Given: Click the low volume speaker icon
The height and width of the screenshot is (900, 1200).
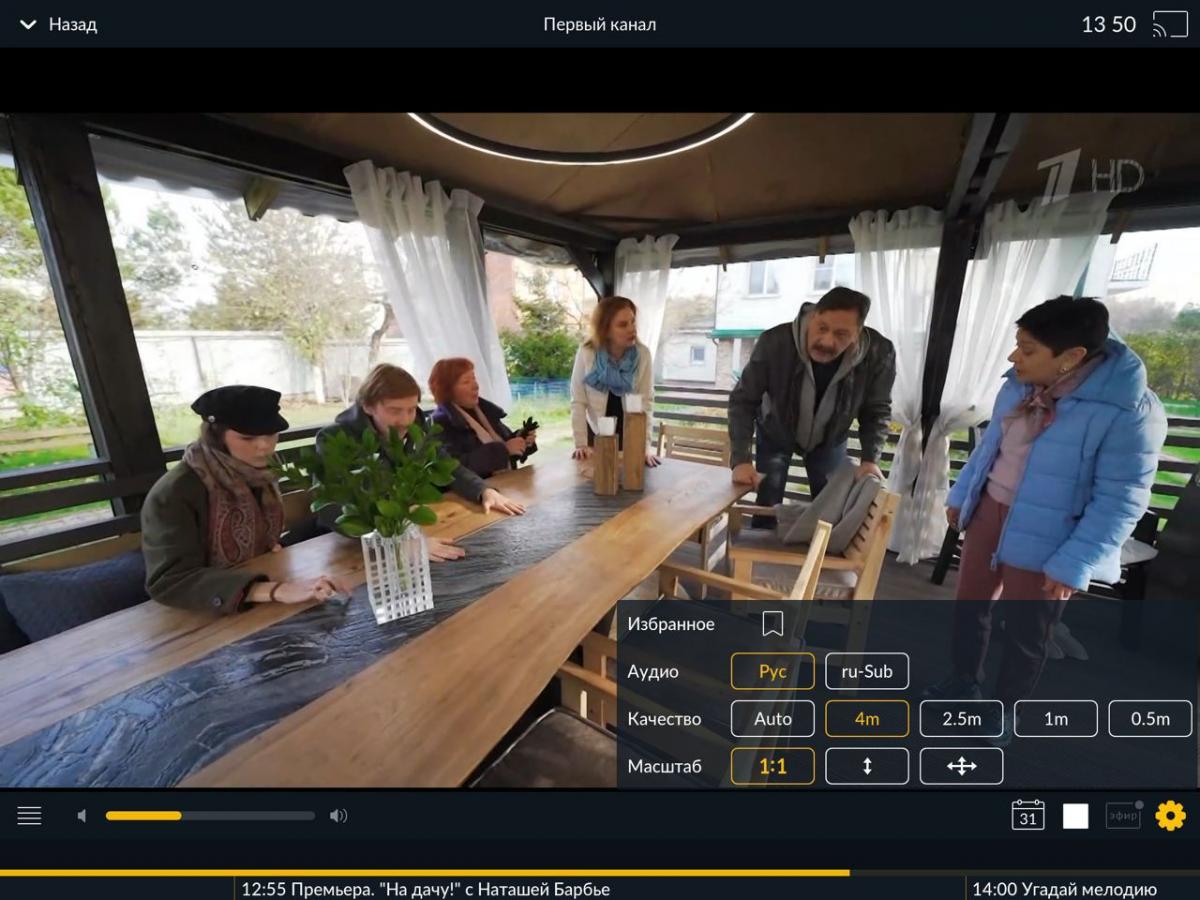Looking at the screenshot, I should tap(82, 816).
